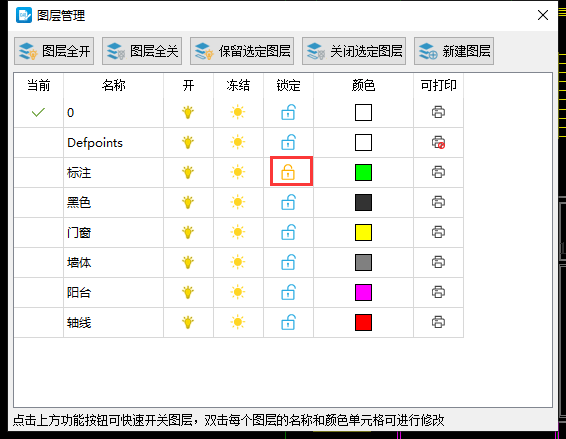Lock the 阳台 layer padlock icon
Screen dimensions: 566x439
[288, 292]
